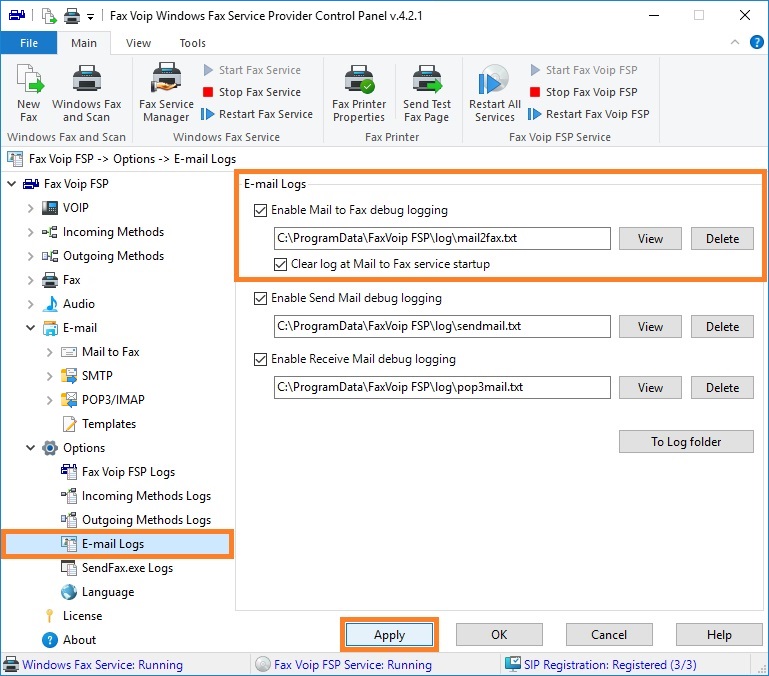This screenshot has width=769, height=676.
Task: Select the Audio tree node
Action: click(x=78, y=304)
